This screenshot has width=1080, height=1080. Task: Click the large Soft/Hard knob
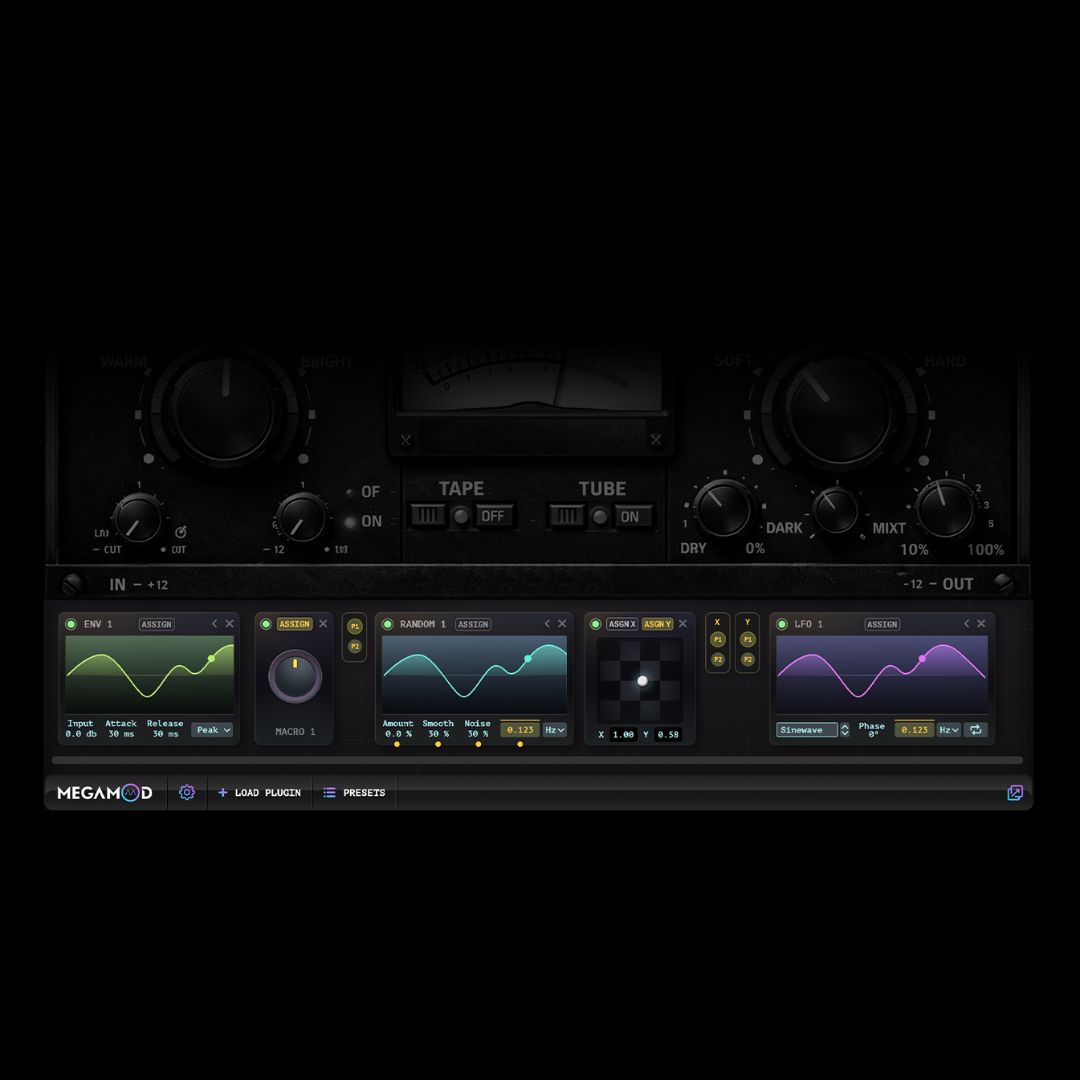coord(838,412)
